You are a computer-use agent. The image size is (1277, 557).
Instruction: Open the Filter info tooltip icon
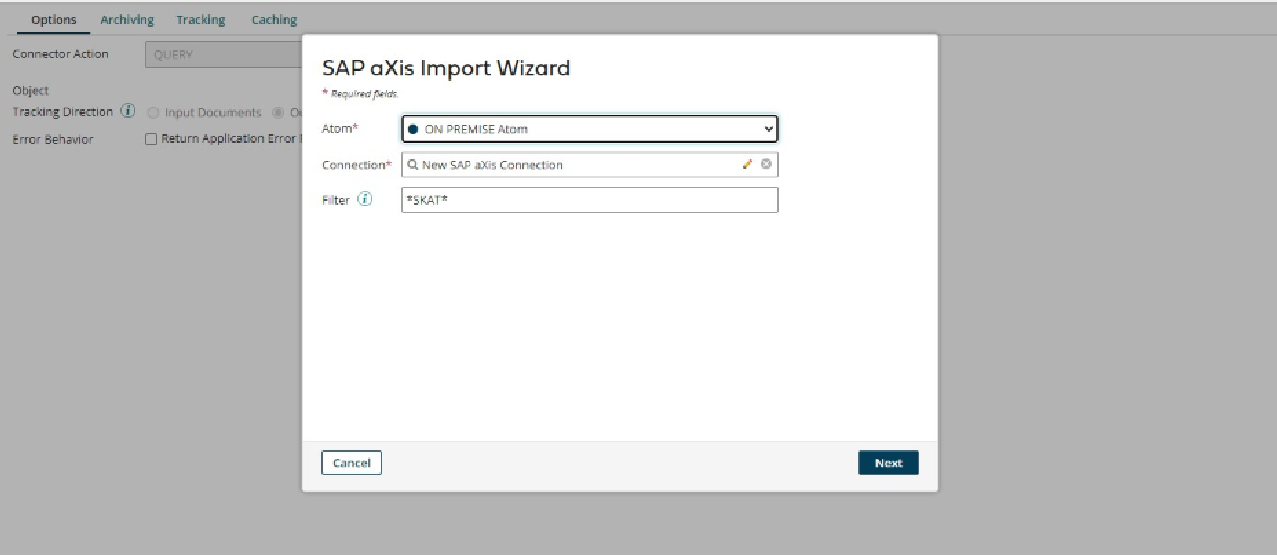tap(364, 200)
